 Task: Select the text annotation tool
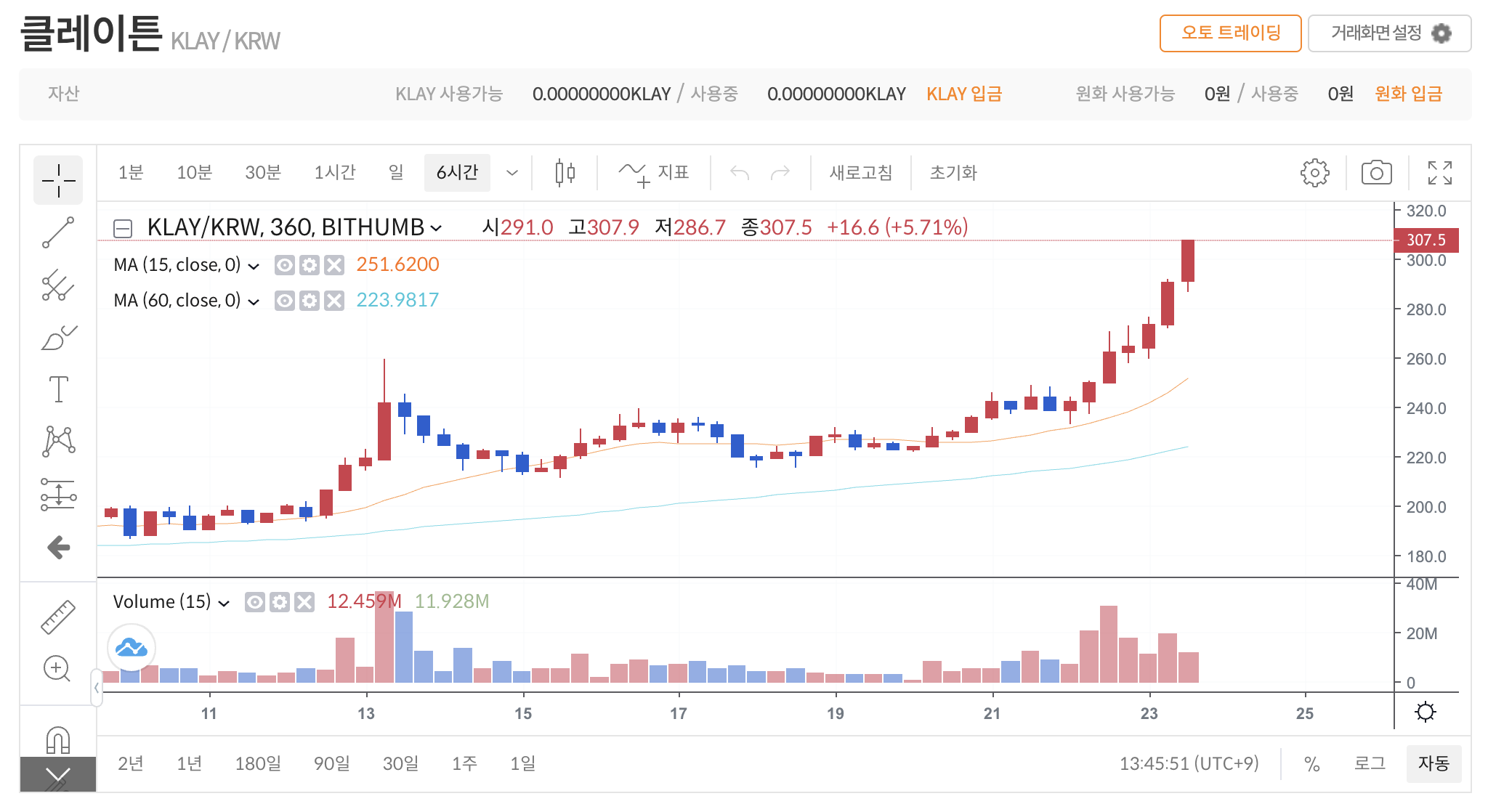pyautogui.click(x=58, y=389)
